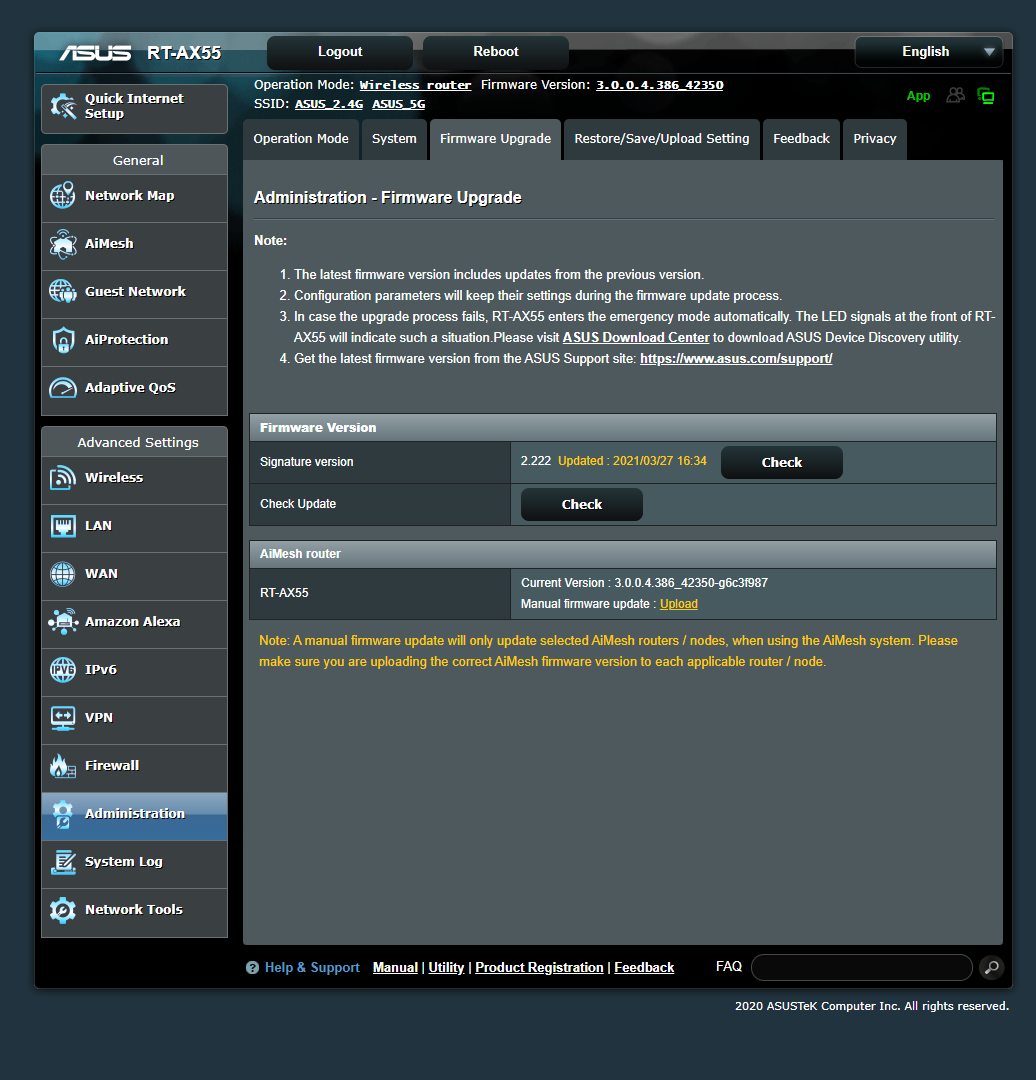Image resolution: width=1036 pixels, height=1080 pixels.
Task: Open the Privacy tab
Action: [875, 139]
